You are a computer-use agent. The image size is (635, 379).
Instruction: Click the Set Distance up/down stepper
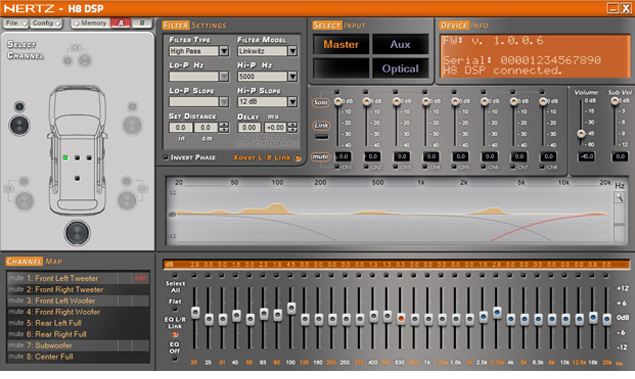[223, 128]
